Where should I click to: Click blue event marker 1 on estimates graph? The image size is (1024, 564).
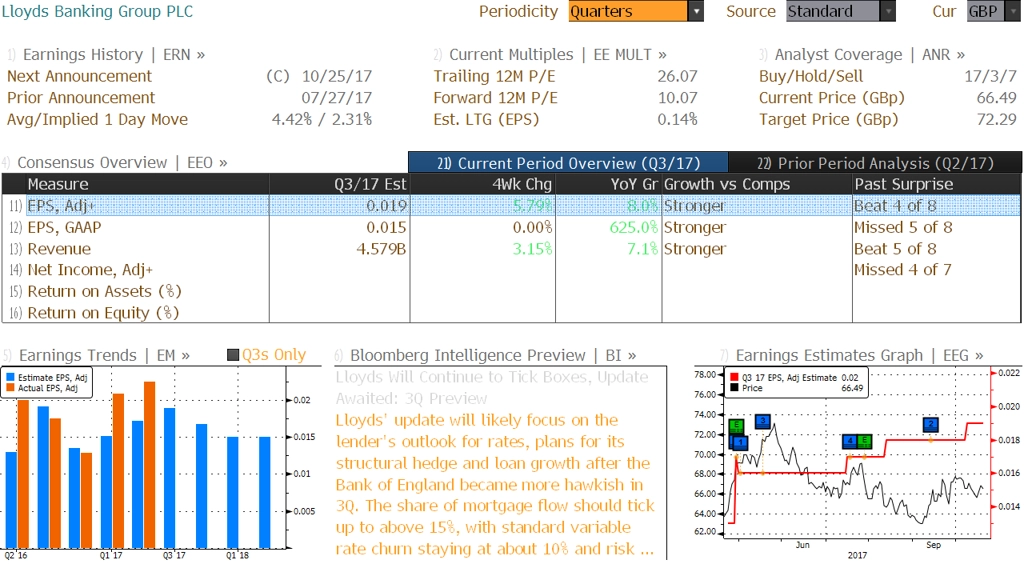pyautogui.click(x=740, y=443)
